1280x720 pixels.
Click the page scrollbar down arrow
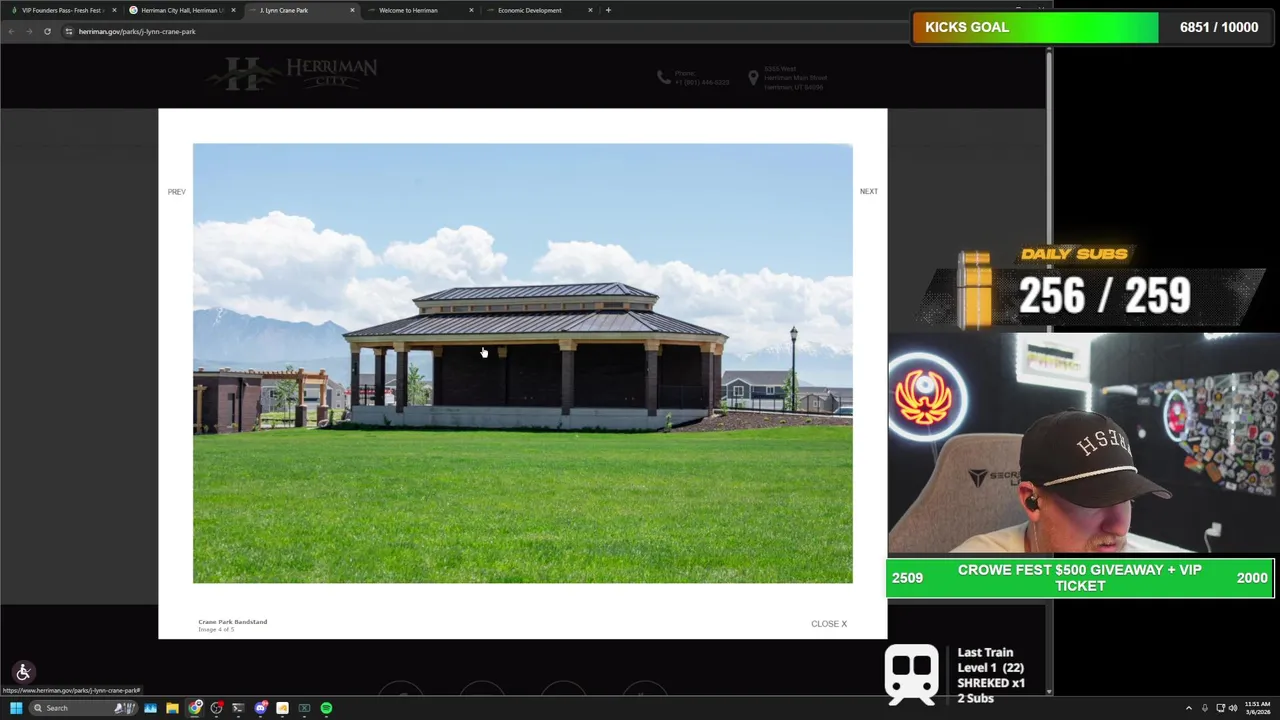pyautogui.click(x=1048, y=691)
